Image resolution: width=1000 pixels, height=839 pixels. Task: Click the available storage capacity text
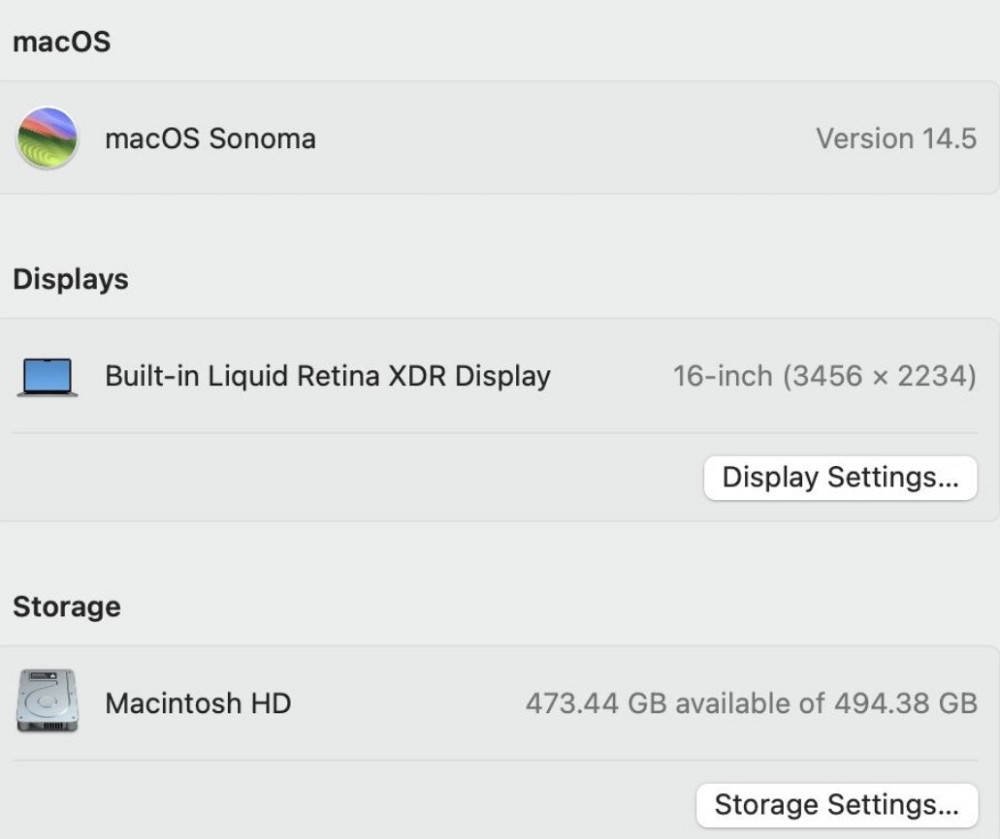pos(750,704)
